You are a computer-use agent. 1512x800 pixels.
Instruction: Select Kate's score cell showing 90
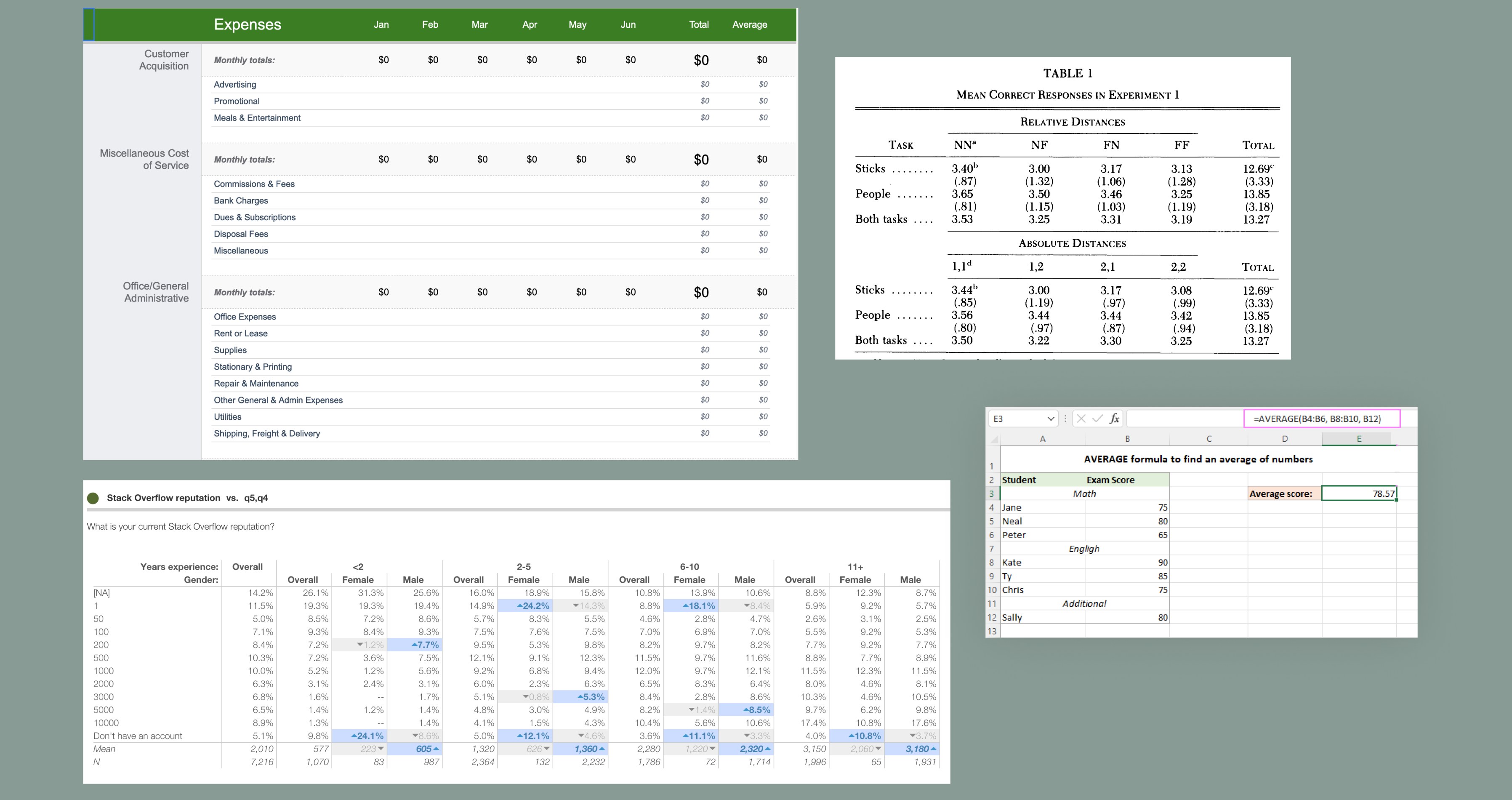point(1127,563)
